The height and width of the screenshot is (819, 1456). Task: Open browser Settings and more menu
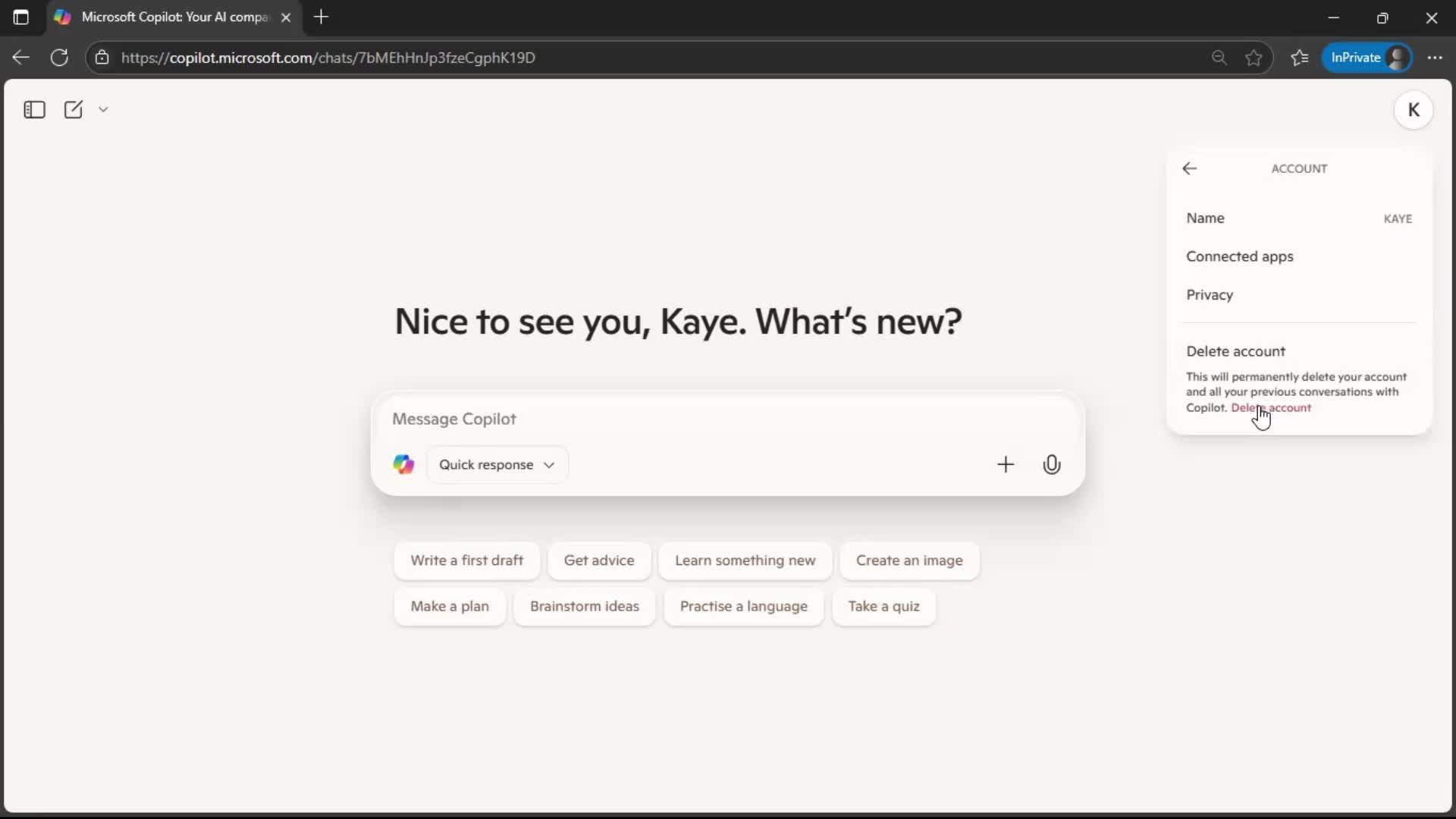click(1435, 58)
